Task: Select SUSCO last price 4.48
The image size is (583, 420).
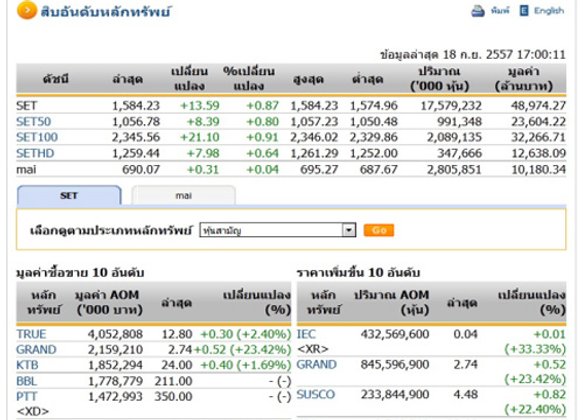Action: pyautogui.click(x=466, y=394)
